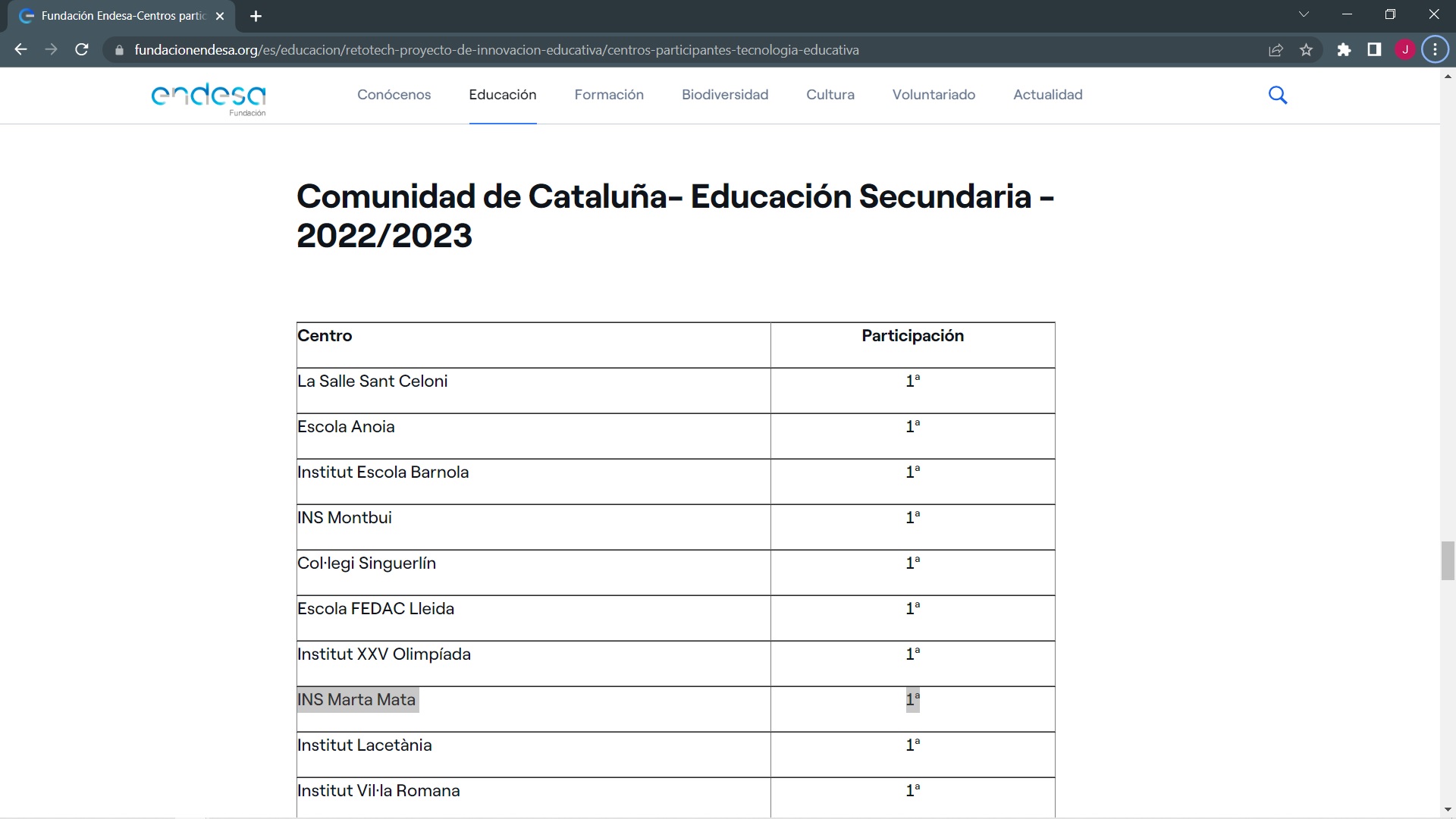Click the Endesa Fundación logo
The image size is (1456, 819).
pos(209,99)
